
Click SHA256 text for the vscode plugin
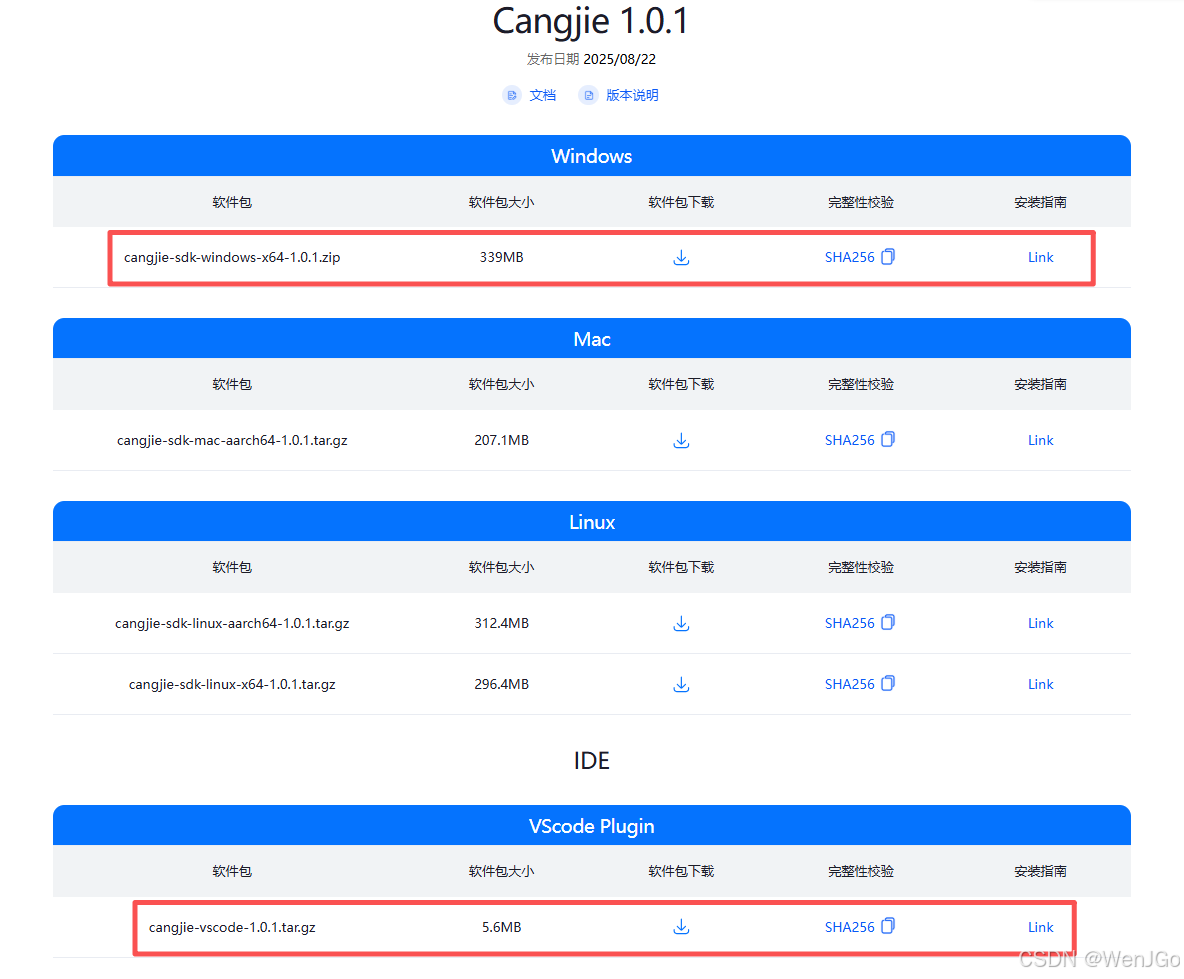coord(849,927)
